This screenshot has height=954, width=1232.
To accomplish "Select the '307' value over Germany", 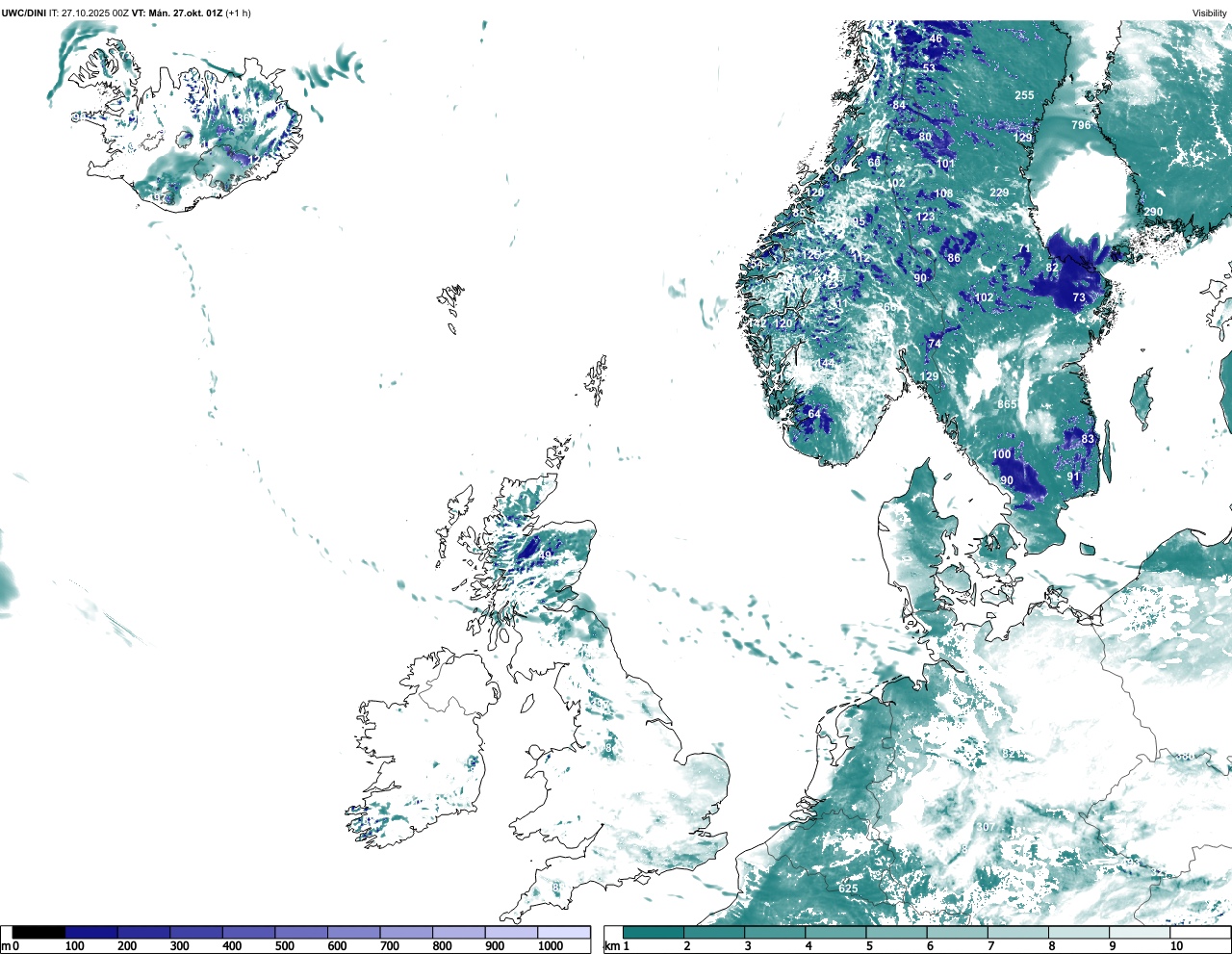I will tap(986, 827).
